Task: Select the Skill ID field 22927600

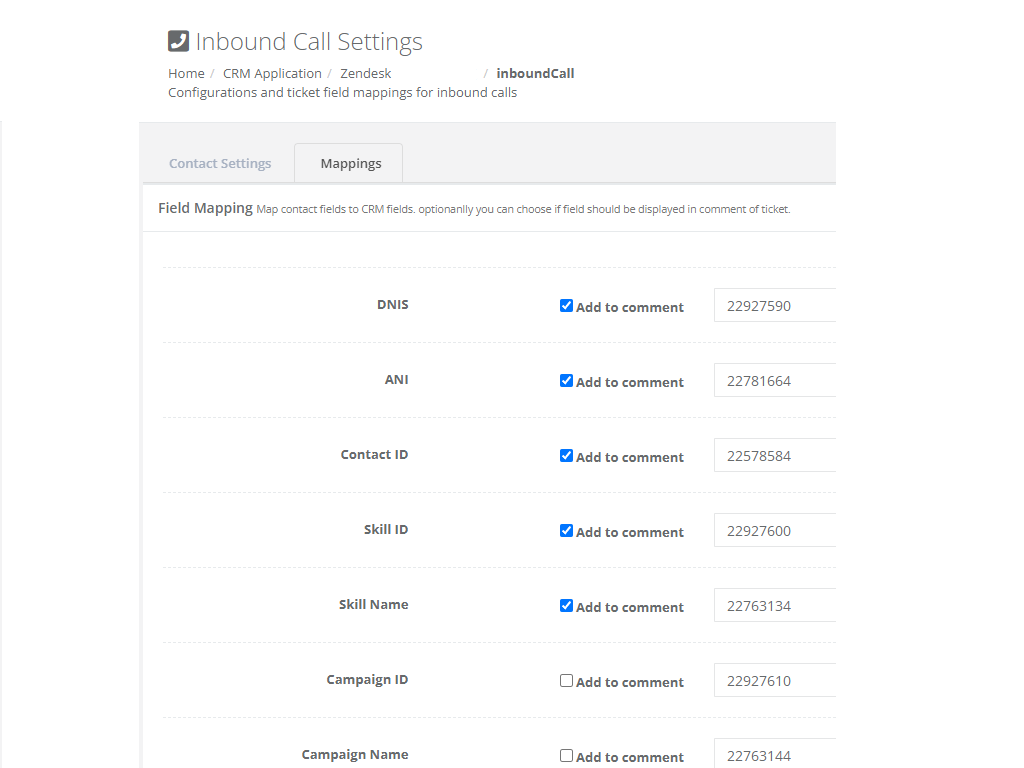Action: [774, 531]
